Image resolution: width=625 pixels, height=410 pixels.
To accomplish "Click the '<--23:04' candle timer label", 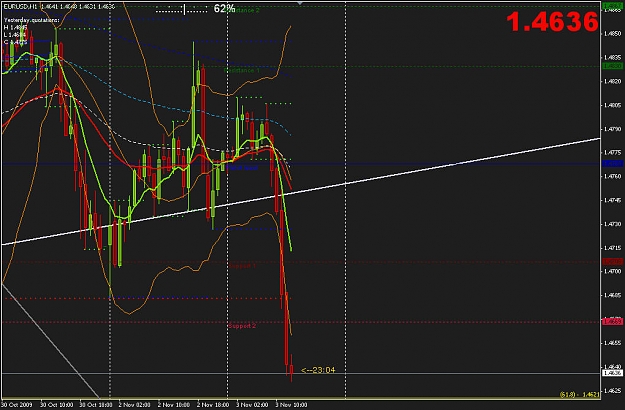I will pyautogui.click(x=318, y=370).
